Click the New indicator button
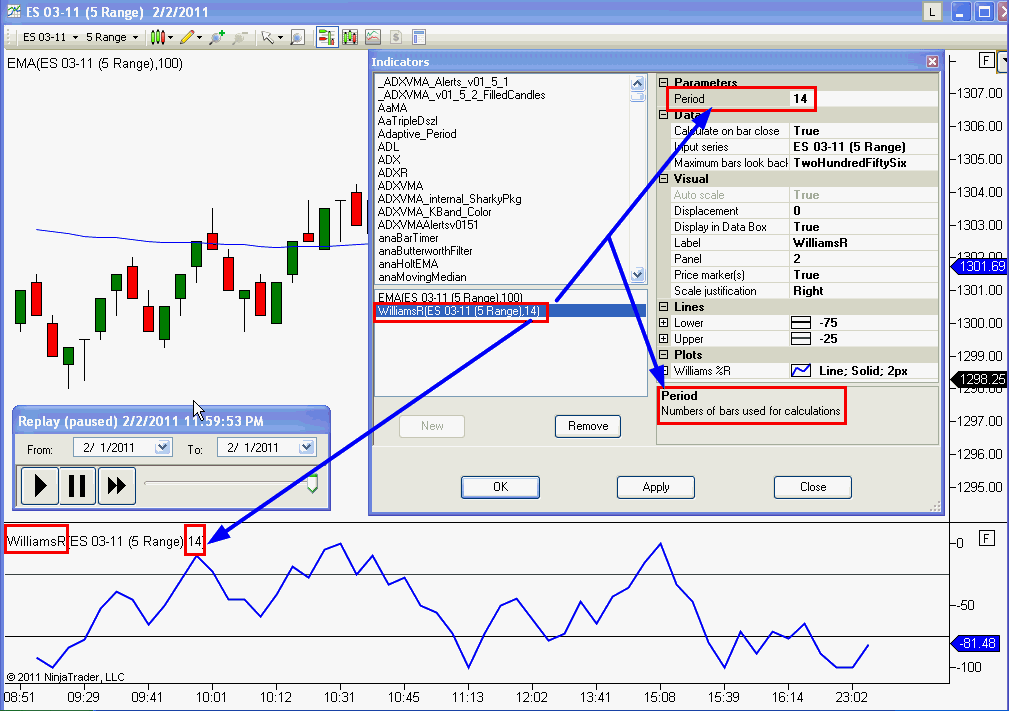This screenshot has width=1009, height=711. click(x=432, y=426)
